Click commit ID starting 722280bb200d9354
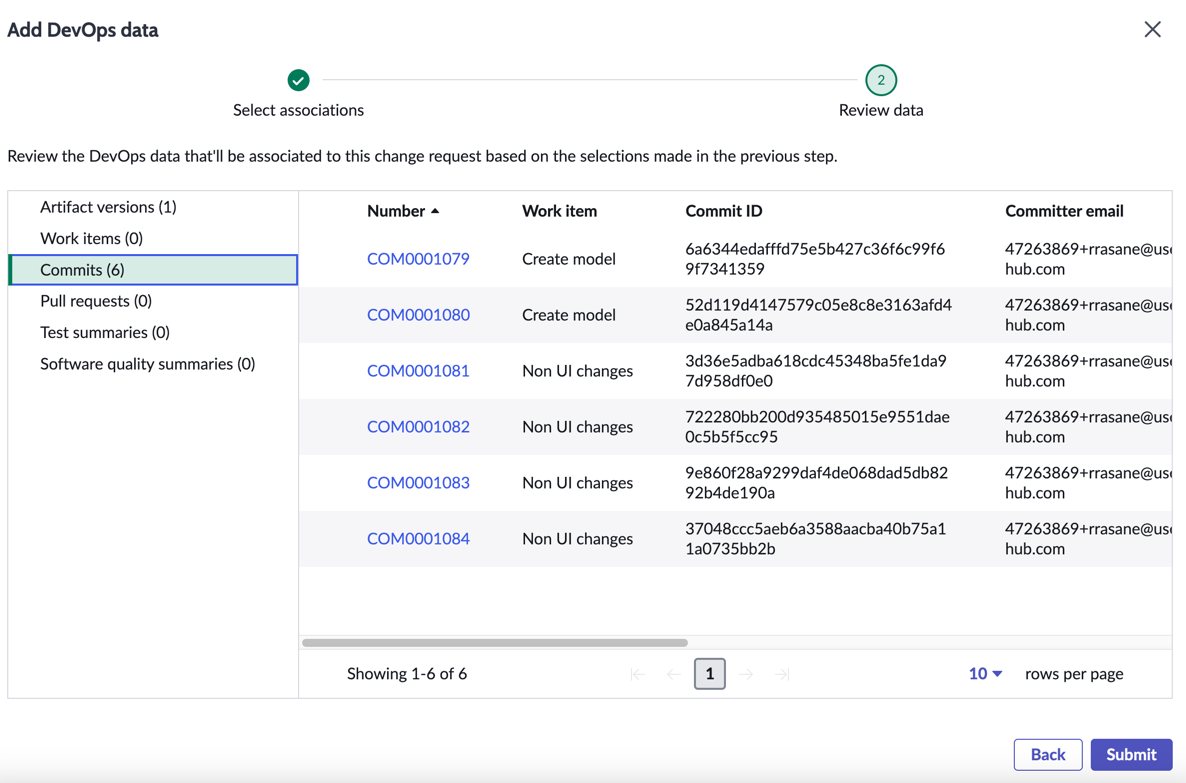This screenshot has width=1186, height=783. pyautogui.click(x=817, y=427)
